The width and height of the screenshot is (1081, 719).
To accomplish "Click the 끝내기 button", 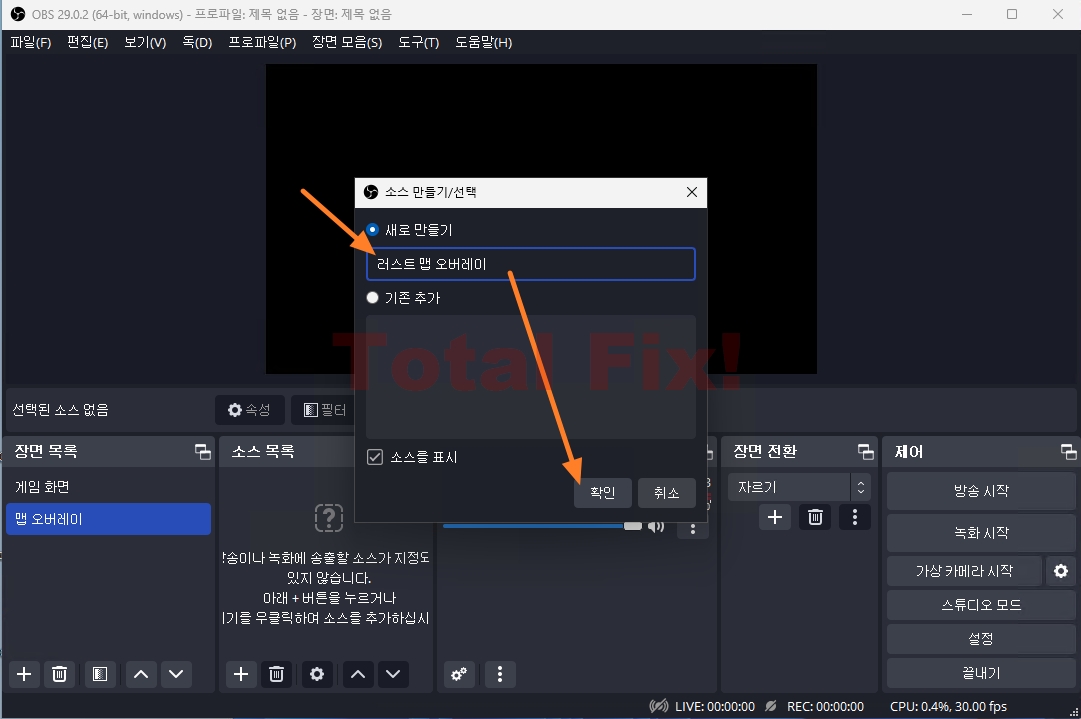I will 980,673.
